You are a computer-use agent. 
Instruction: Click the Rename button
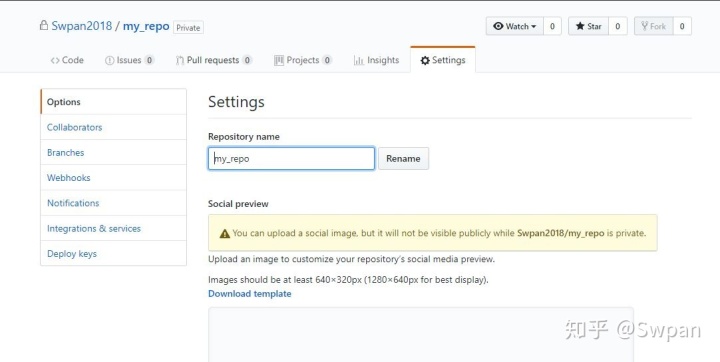point(403,158)
